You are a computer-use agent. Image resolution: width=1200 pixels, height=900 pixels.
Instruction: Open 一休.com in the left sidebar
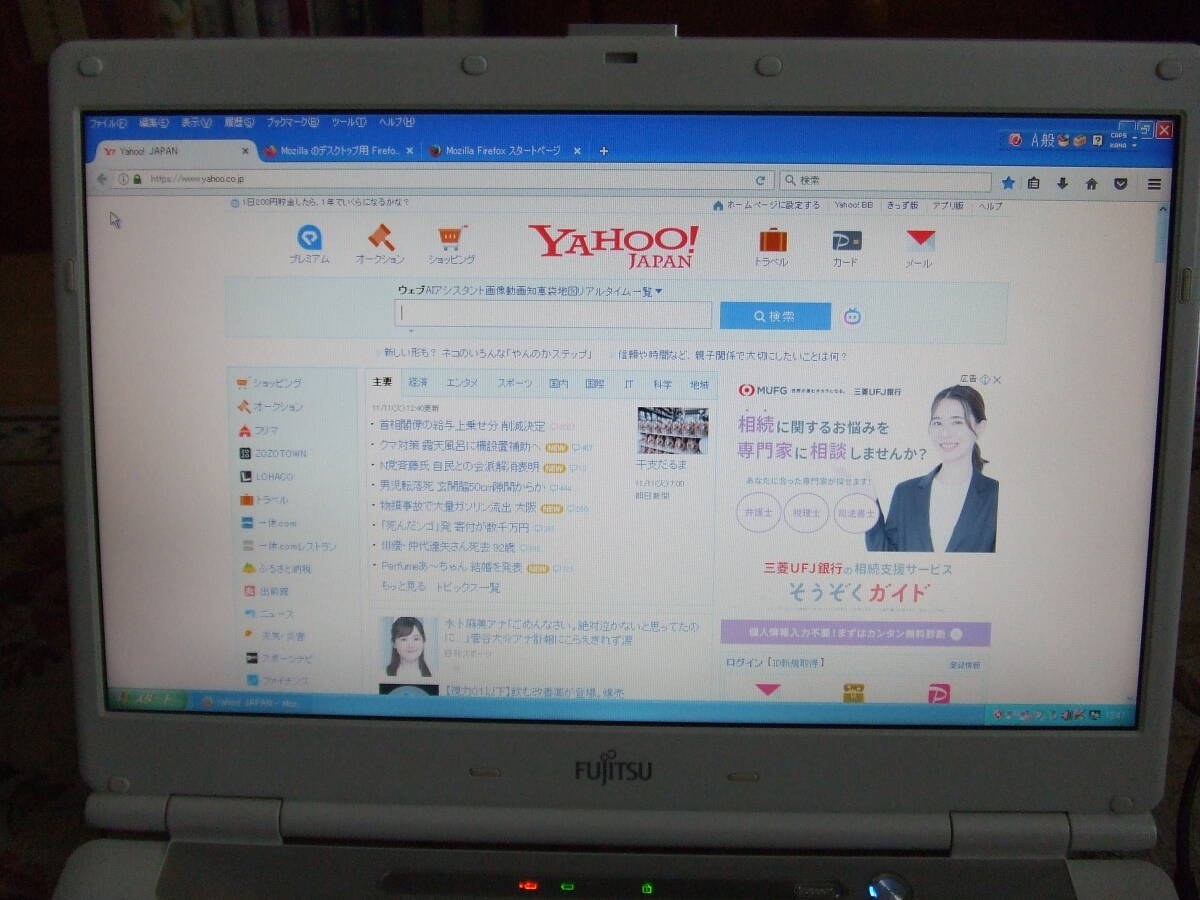(x=269, y=523)
